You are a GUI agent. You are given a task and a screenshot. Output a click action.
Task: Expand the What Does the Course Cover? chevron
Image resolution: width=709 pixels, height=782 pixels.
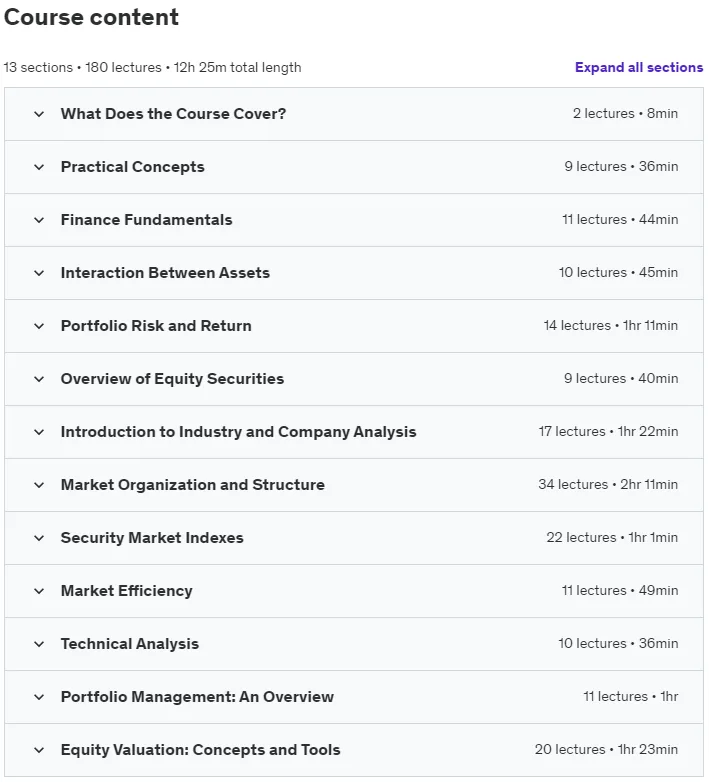39,114
